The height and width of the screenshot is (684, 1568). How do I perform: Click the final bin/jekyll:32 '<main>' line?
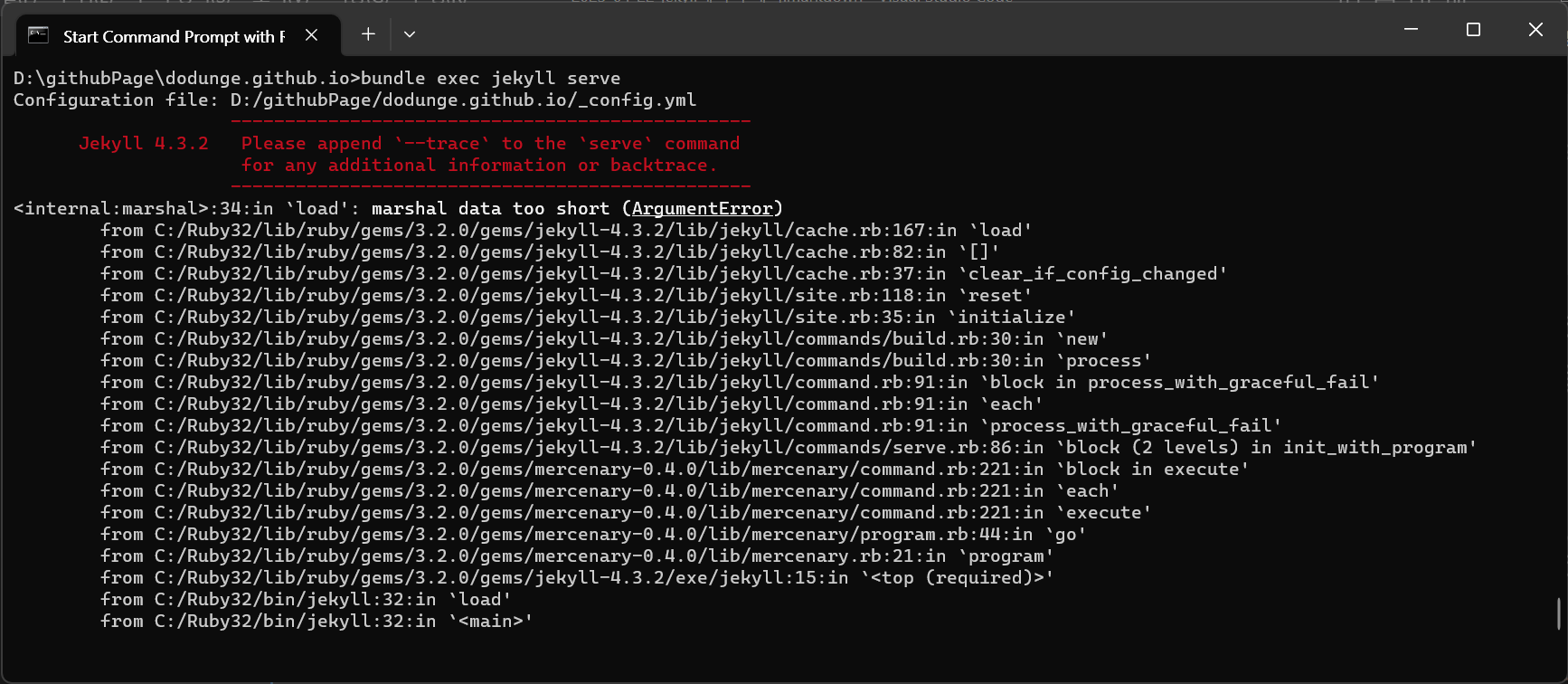tap(316, 622)
